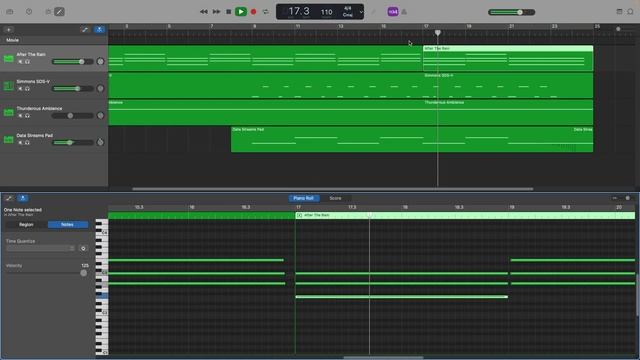Switch to Piano Roll tab

click(x=304, y=198)
